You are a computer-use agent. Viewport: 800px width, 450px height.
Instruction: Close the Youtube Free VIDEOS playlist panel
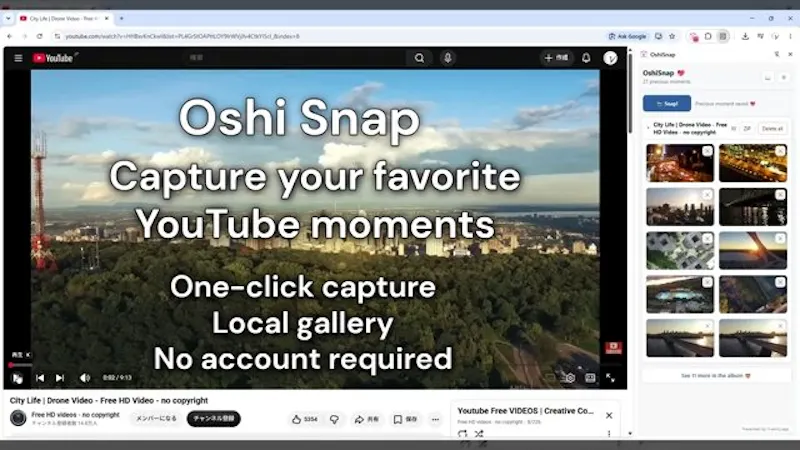click(x=609, y=416)
